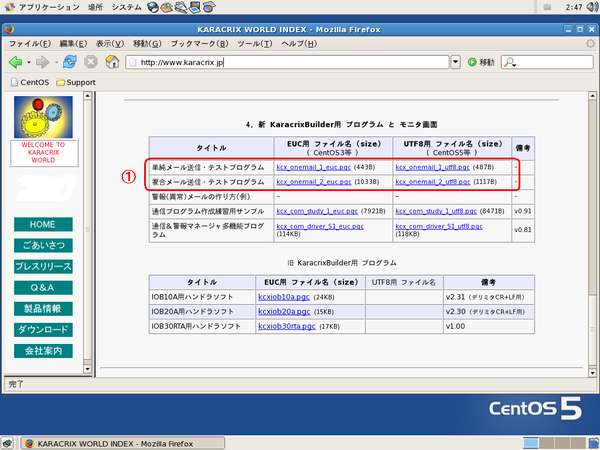Click the volume speaker icon in the top panel
This screenshot has width=600, height=450.
coord(594,7)
